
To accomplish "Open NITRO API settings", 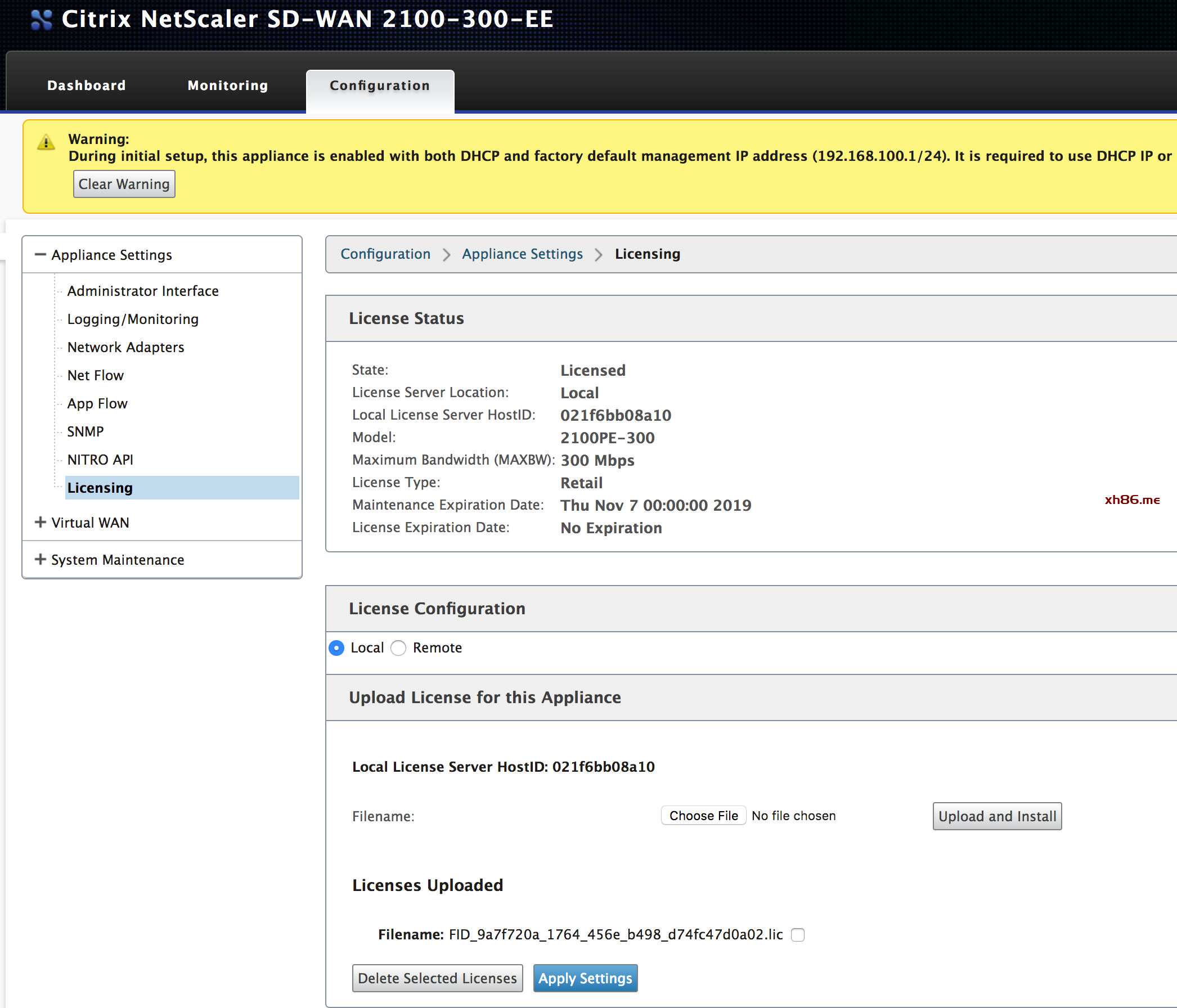I will (x=101, y=460).
